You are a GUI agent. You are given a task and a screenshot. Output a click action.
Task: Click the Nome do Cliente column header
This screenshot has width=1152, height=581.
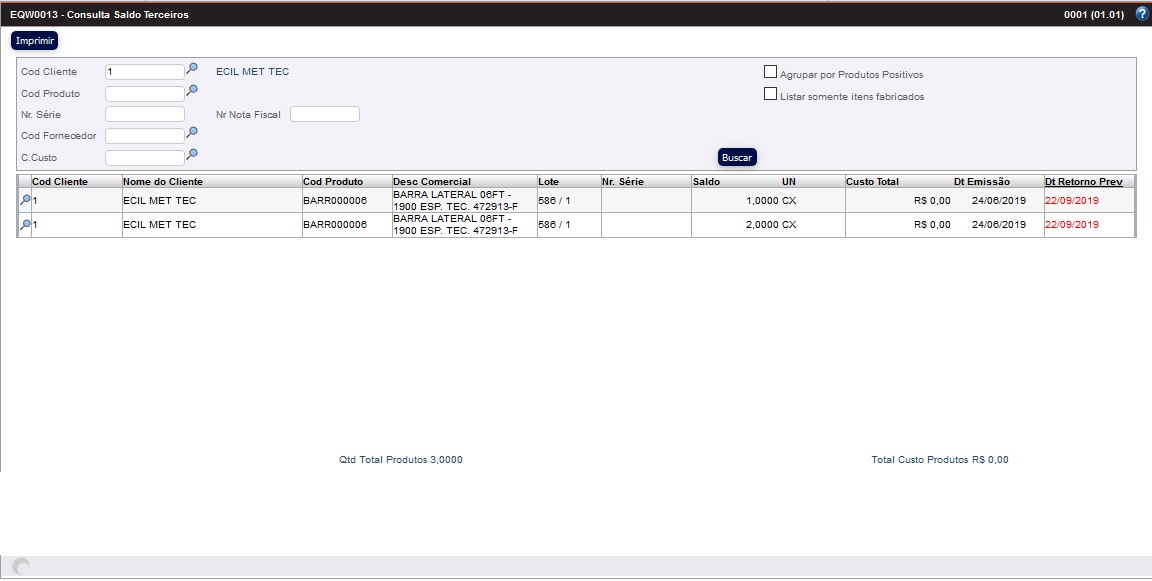coord(162,182)
